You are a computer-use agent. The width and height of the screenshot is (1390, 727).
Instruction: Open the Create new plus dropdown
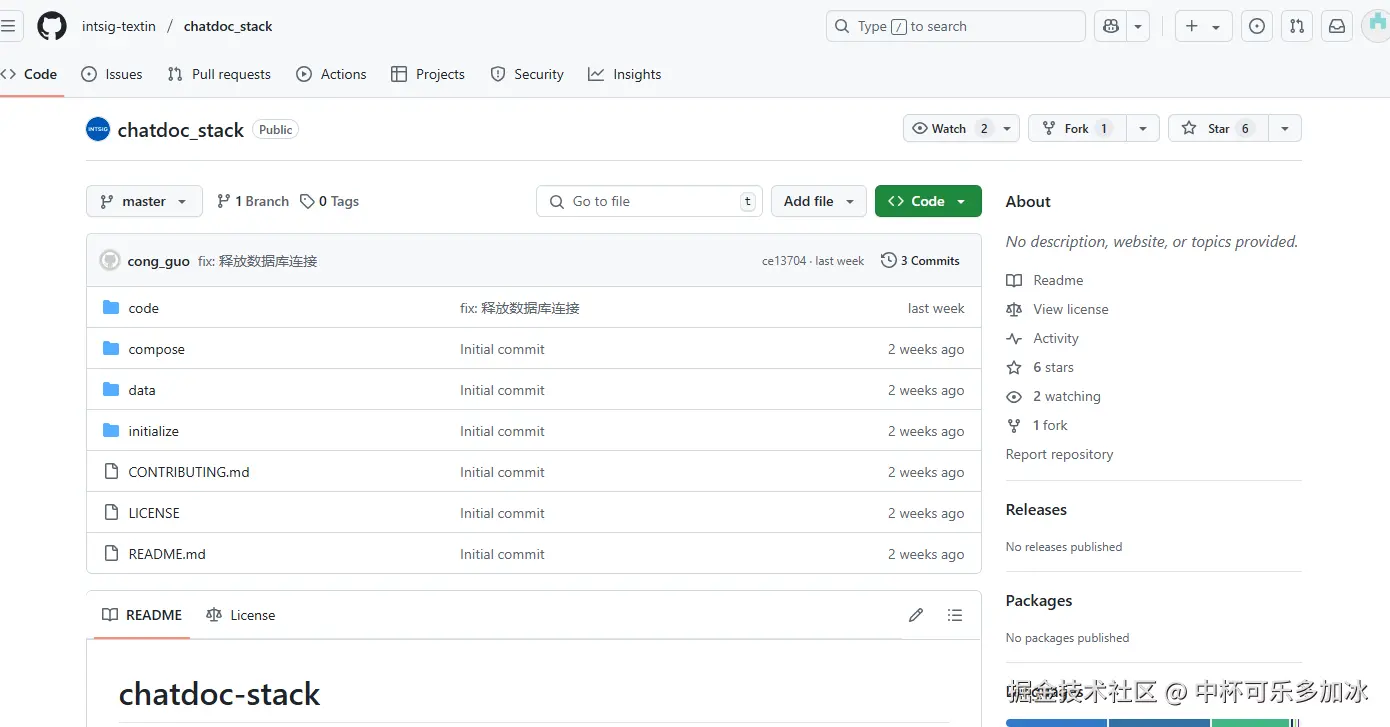click(1203, 27)
